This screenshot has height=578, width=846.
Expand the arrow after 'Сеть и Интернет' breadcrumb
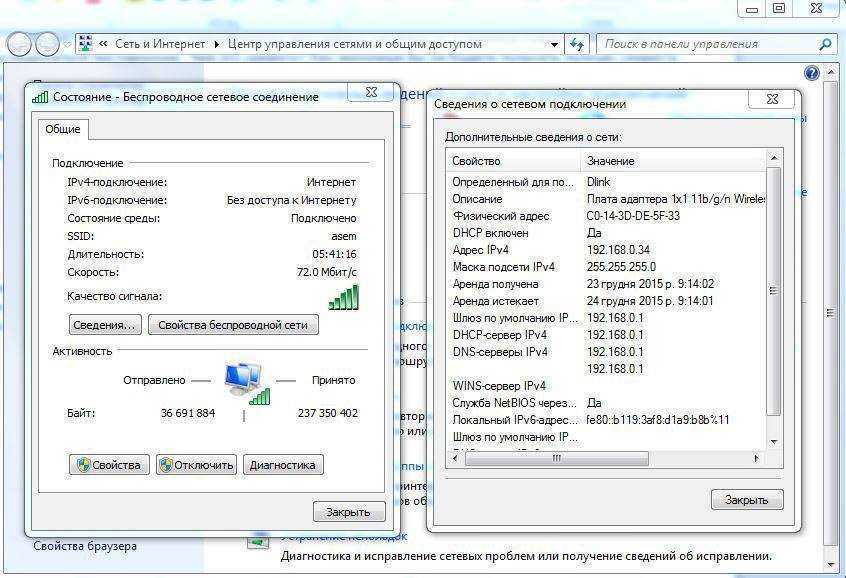[x=217, y=44]
